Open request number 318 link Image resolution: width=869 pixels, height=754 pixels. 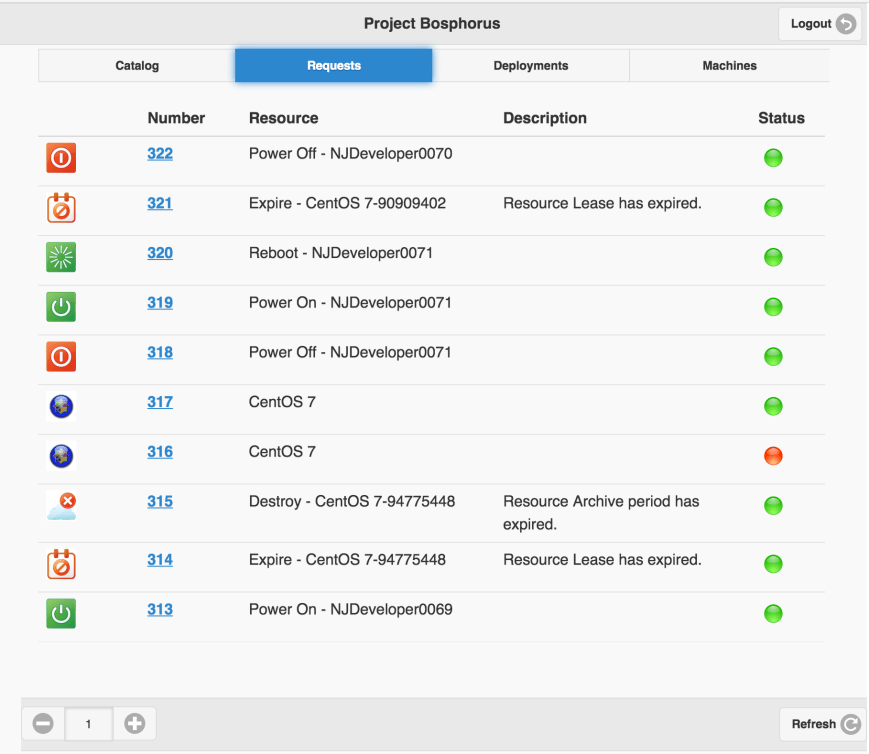click(160, 352)
